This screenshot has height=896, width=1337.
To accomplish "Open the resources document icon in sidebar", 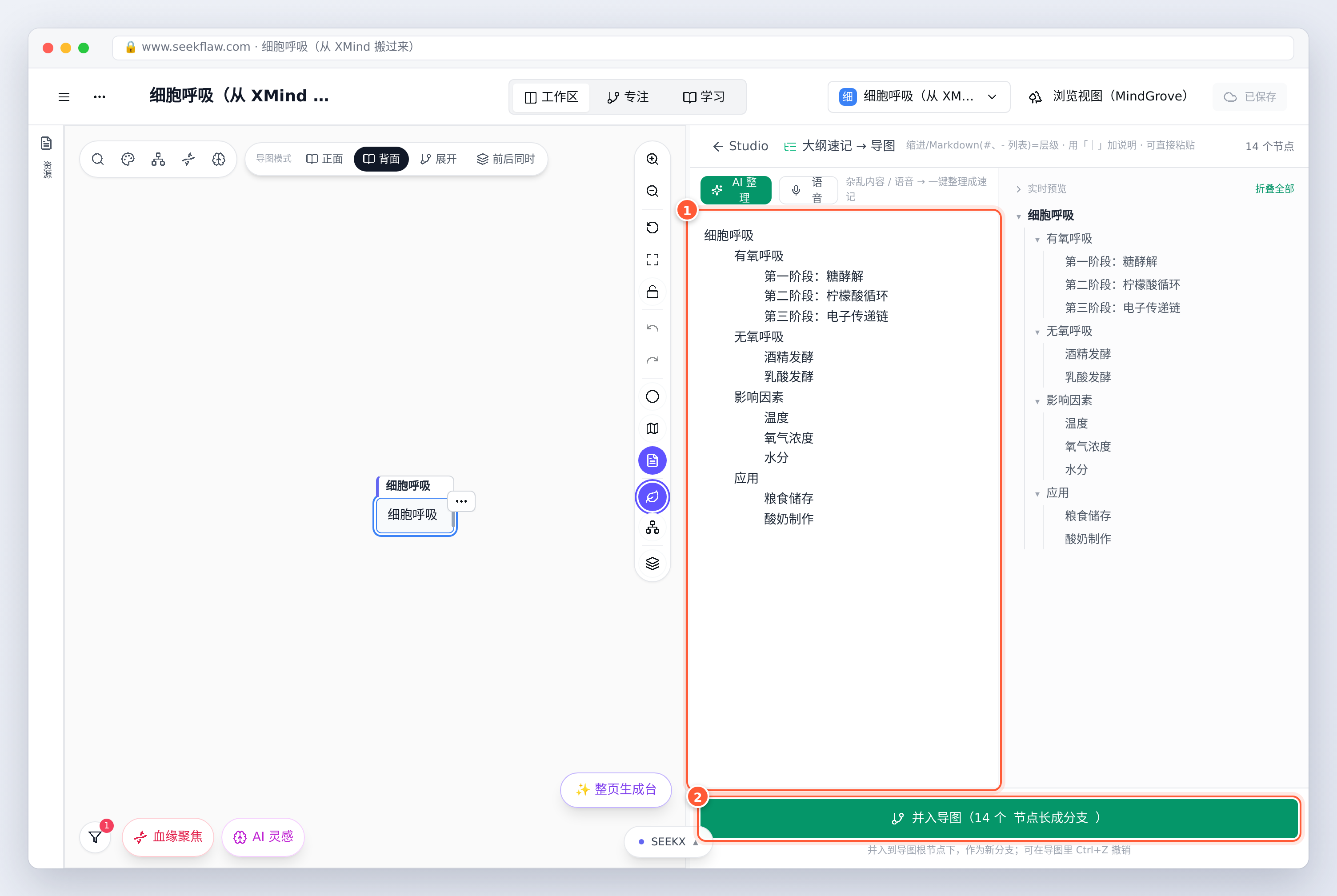I will click(x=46, y=144).
